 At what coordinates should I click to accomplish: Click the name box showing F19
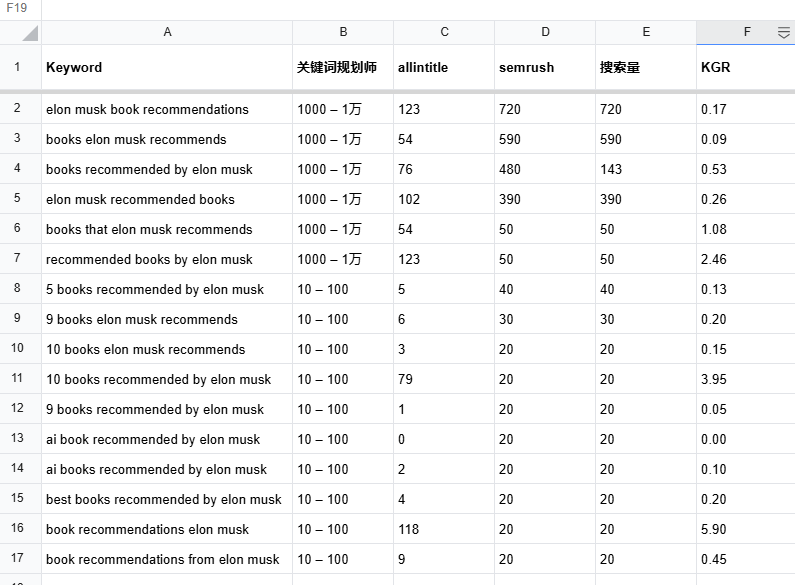[18, 8]
